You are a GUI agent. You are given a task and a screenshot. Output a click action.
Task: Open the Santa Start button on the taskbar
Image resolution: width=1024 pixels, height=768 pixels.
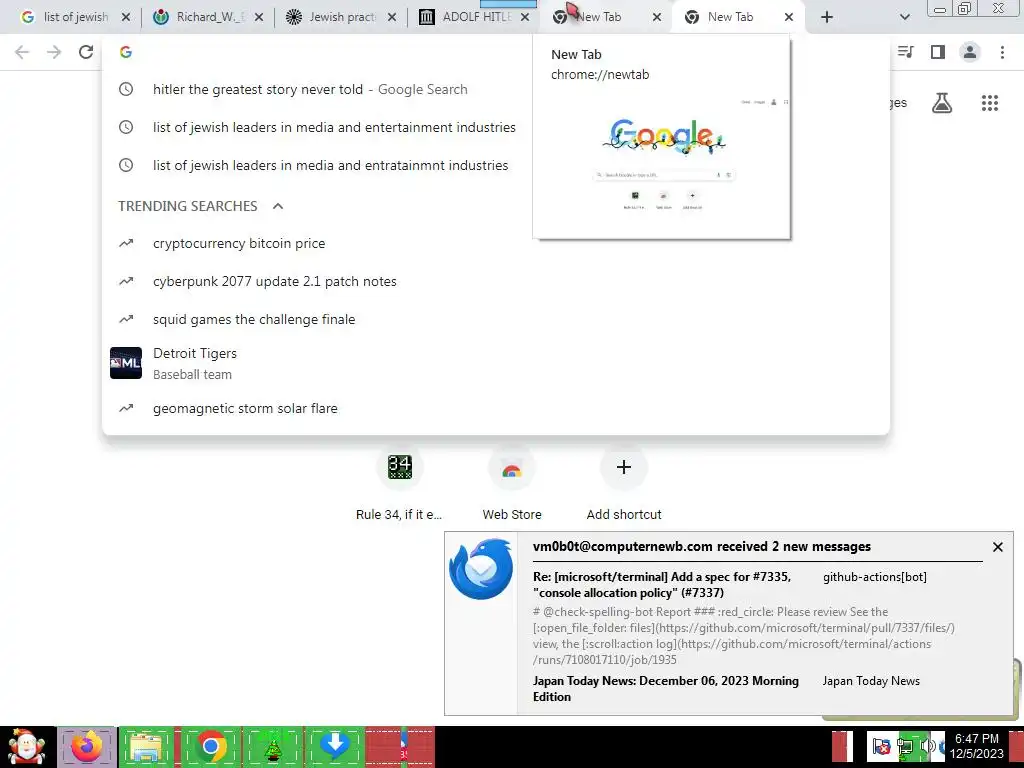27,747
